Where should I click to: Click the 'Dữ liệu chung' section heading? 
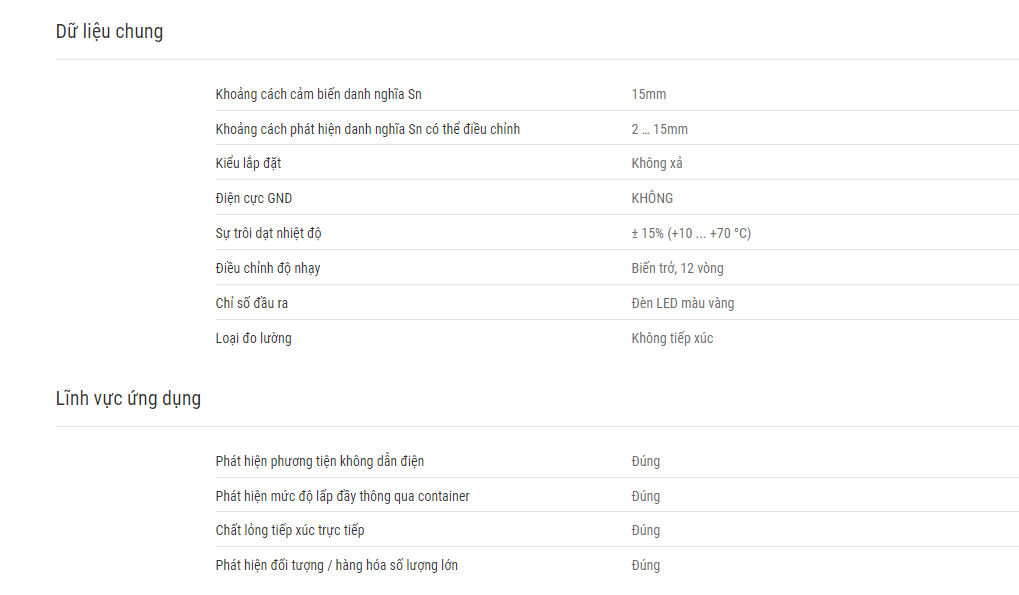(x=109, y=31)
